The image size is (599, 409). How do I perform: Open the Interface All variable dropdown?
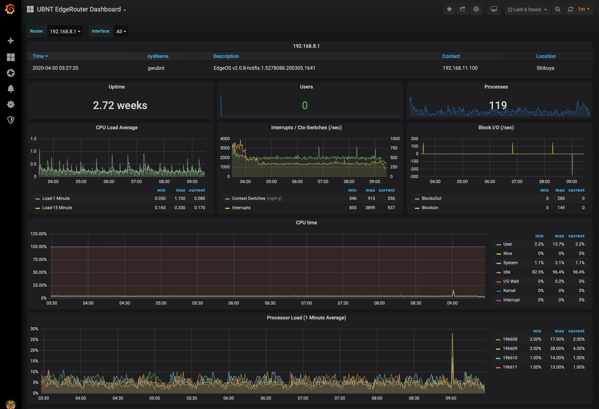pyautogui.click(x=121, y=31)
